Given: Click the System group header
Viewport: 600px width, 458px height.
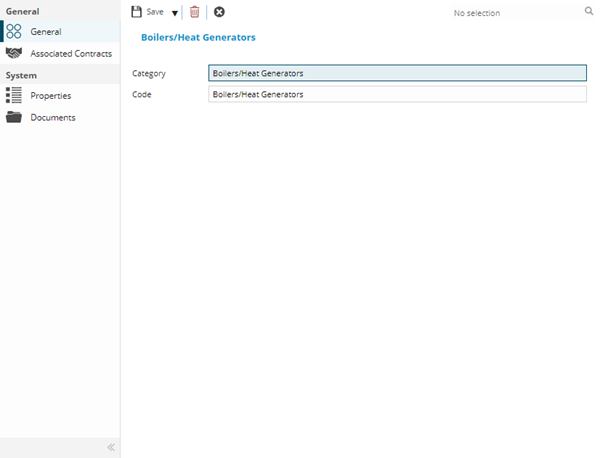Looking at the screenshot, I should (22, 75).
